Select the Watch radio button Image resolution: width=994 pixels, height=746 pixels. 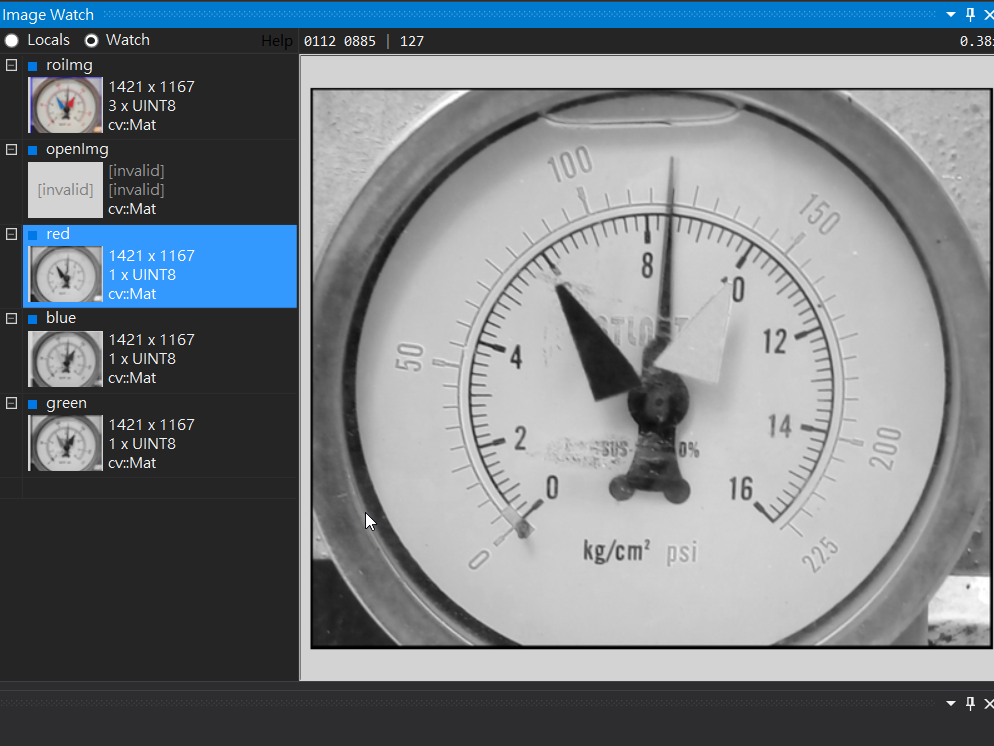pyautogui.click(x=91, y=41)
